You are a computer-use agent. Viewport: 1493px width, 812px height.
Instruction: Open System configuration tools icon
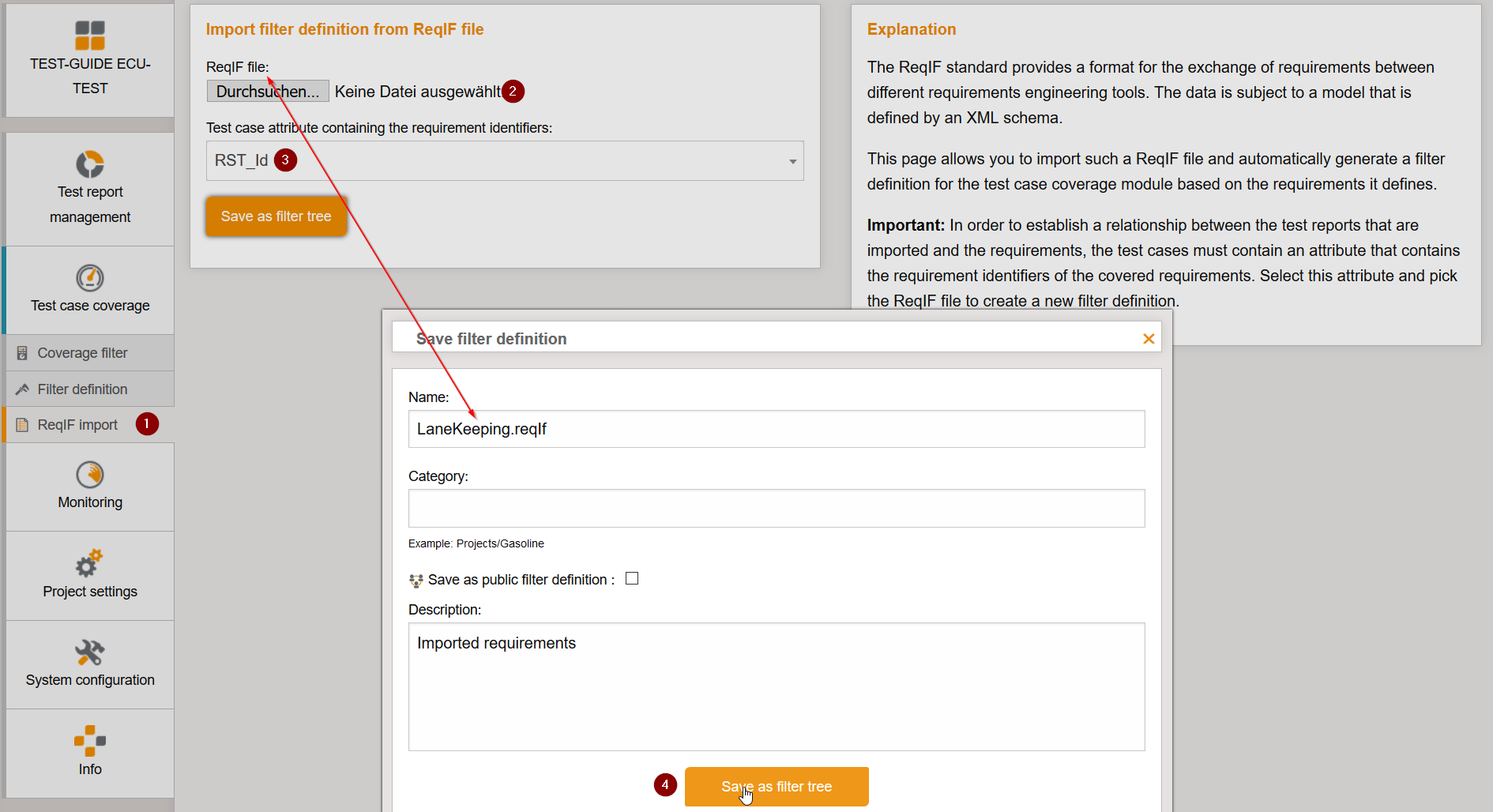pyautogui.click(x=90, y=652)
